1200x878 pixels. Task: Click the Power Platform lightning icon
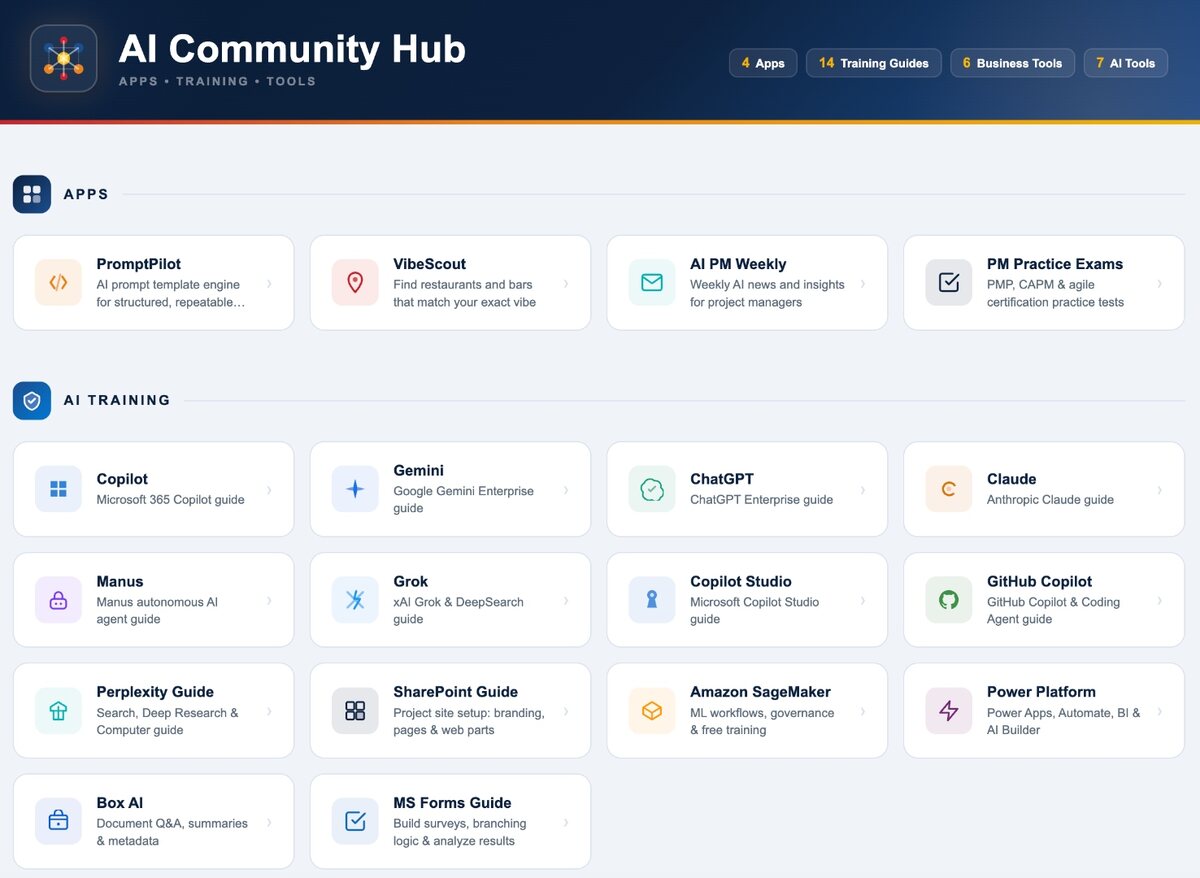pos(949,711)
